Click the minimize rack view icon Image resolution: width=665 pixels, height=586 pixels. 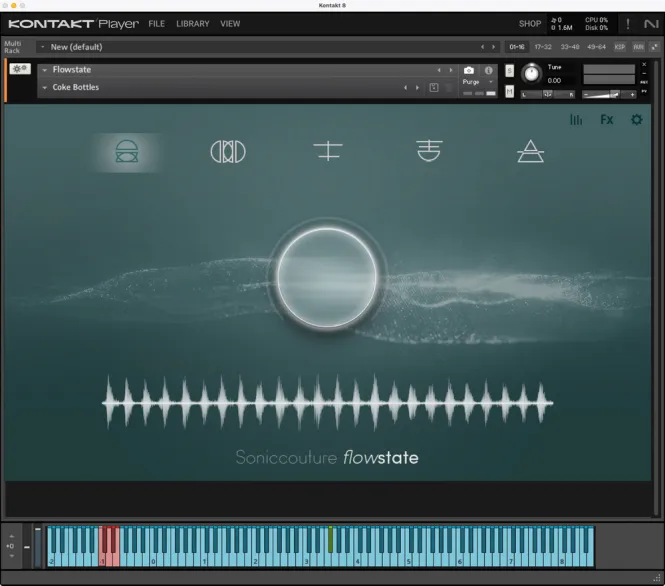click(x=655, y=47)
